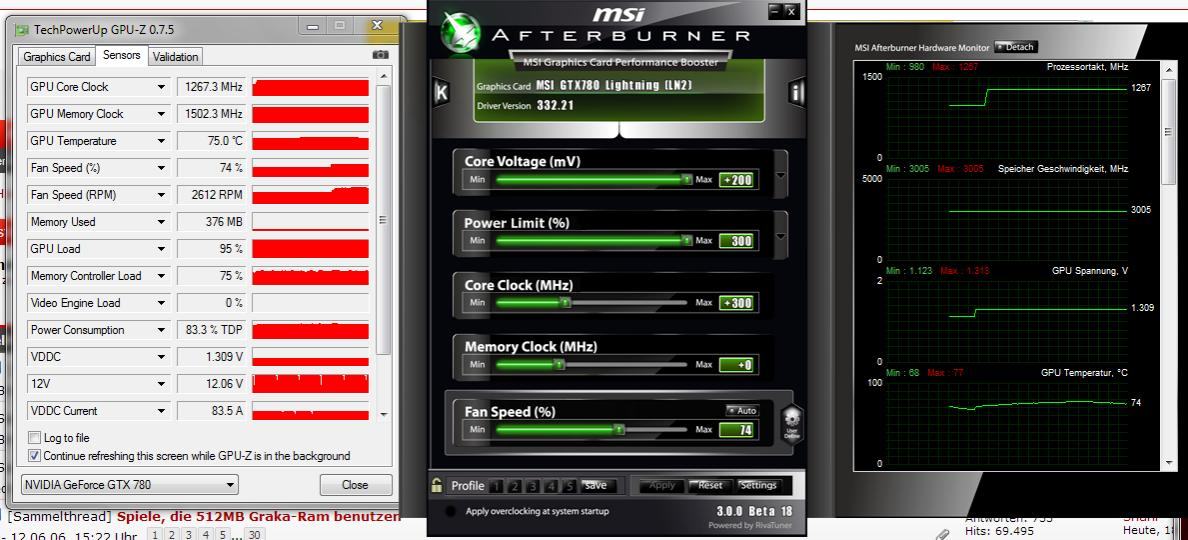Click the profile lock icon in Afterburner
1188x540 pixels.
(436, 485)
